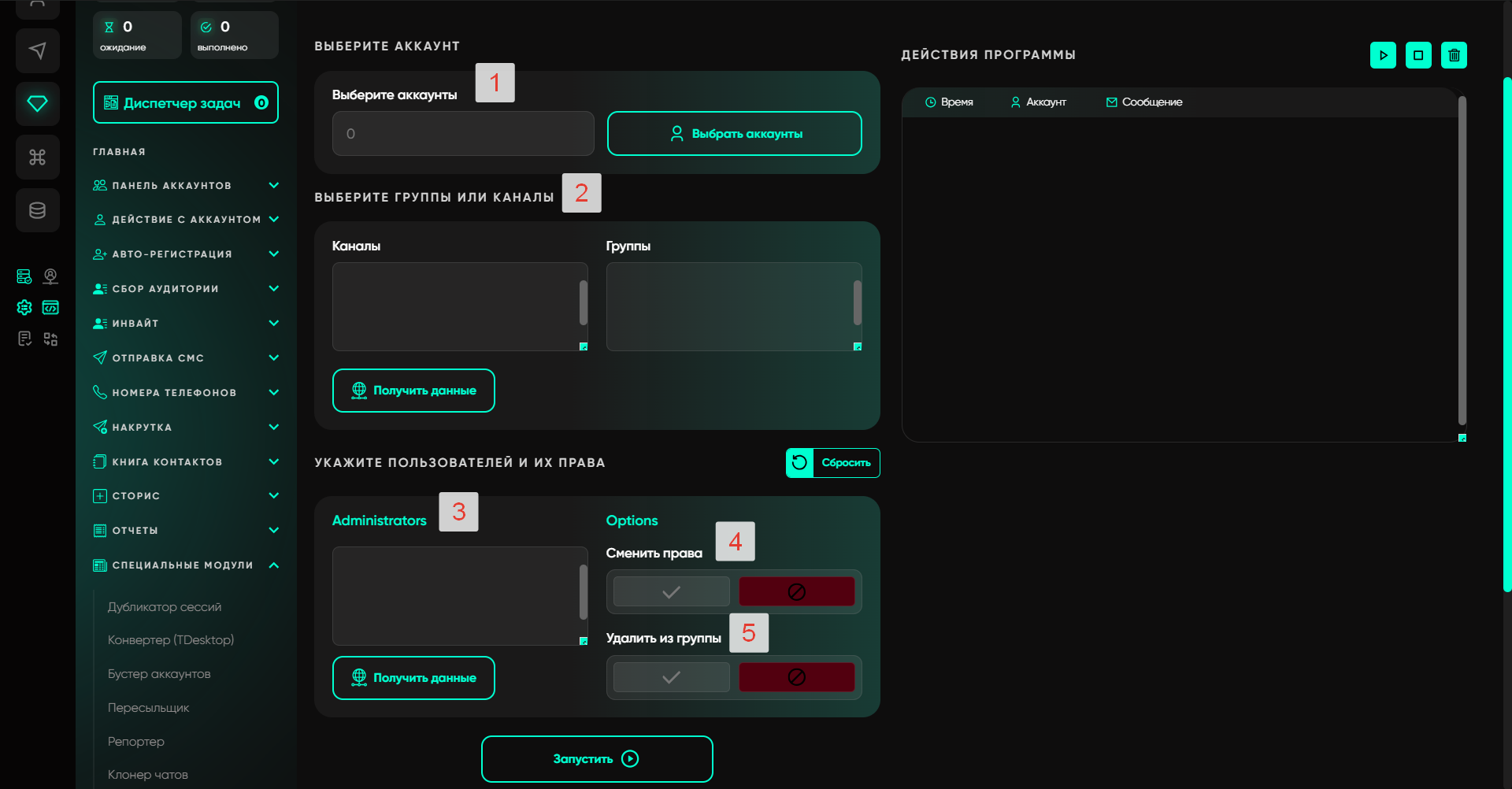Click the database icon in left rail
The image size is (1512, 789).
[x=37, y=210]
